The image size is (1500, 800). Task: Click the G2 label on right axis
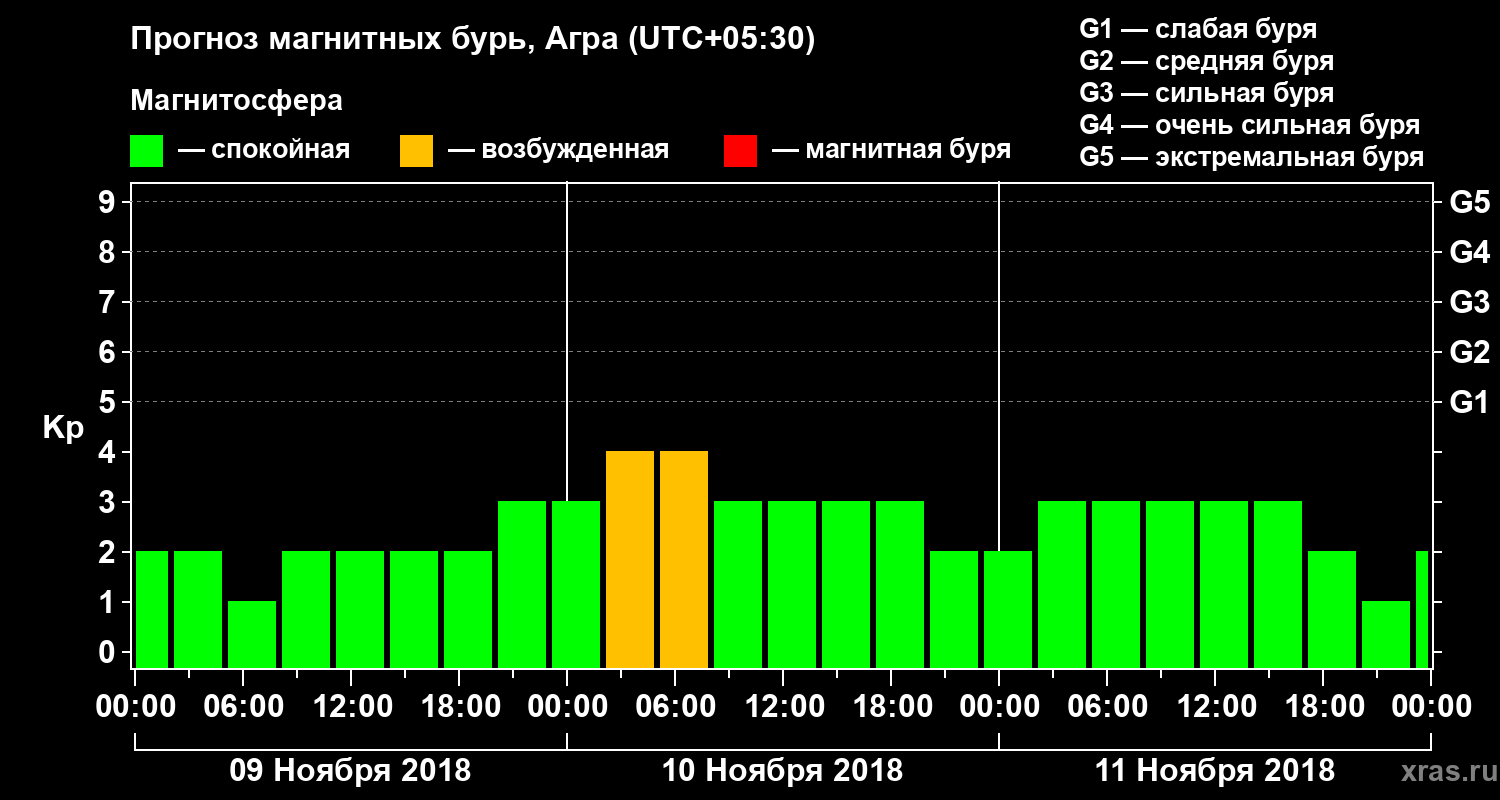[x=1470, y=352]
